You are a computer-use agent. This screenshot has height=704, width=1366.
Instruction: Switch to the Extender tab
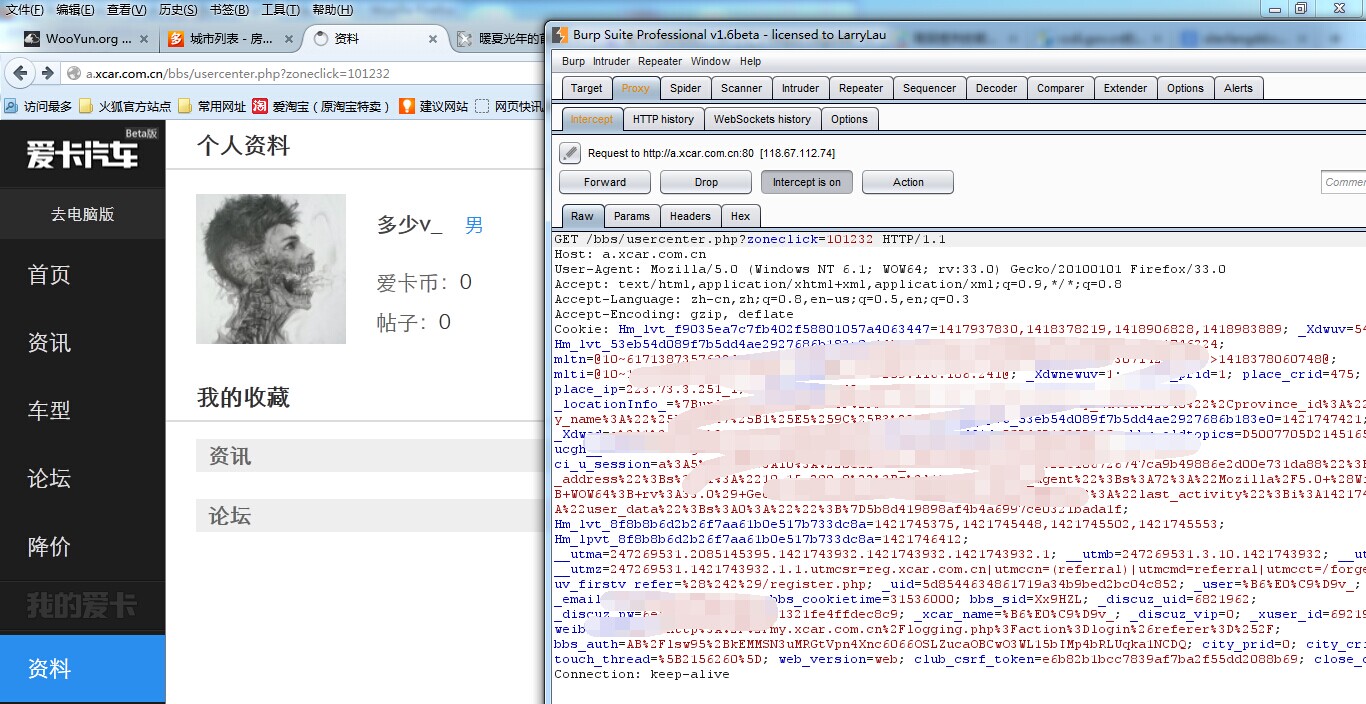(1125, 88)
